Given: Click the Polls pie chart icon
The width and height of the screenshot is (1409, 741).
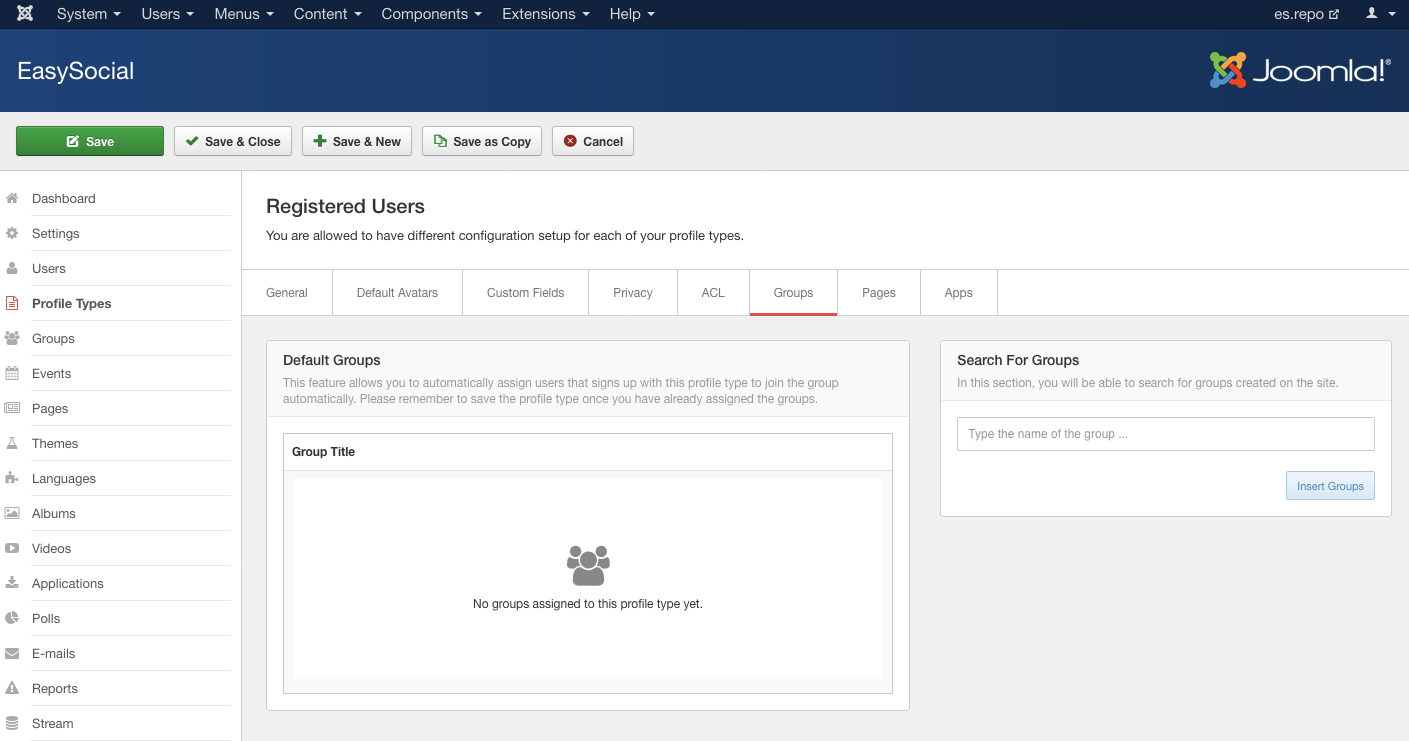Looking at the screenshot, I should pyautogui.click(x=12, y=618).
